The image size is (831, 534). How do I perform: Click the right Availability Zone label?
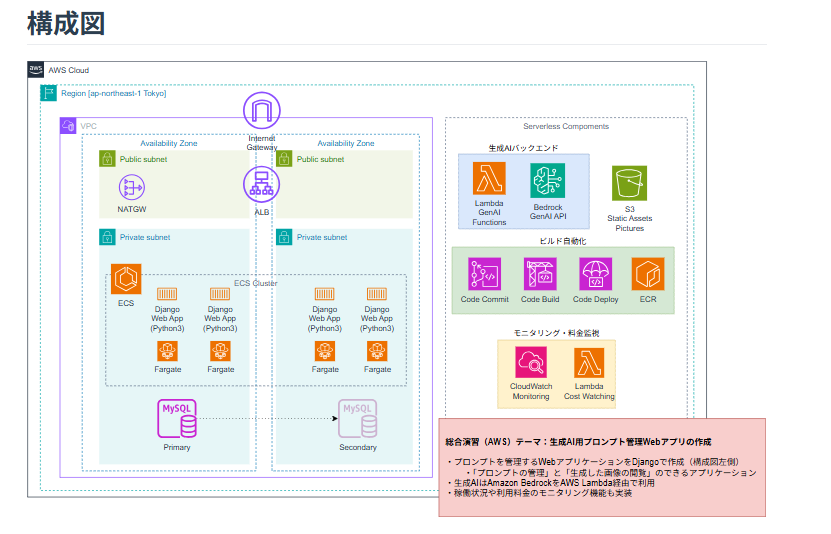[346, 143]
